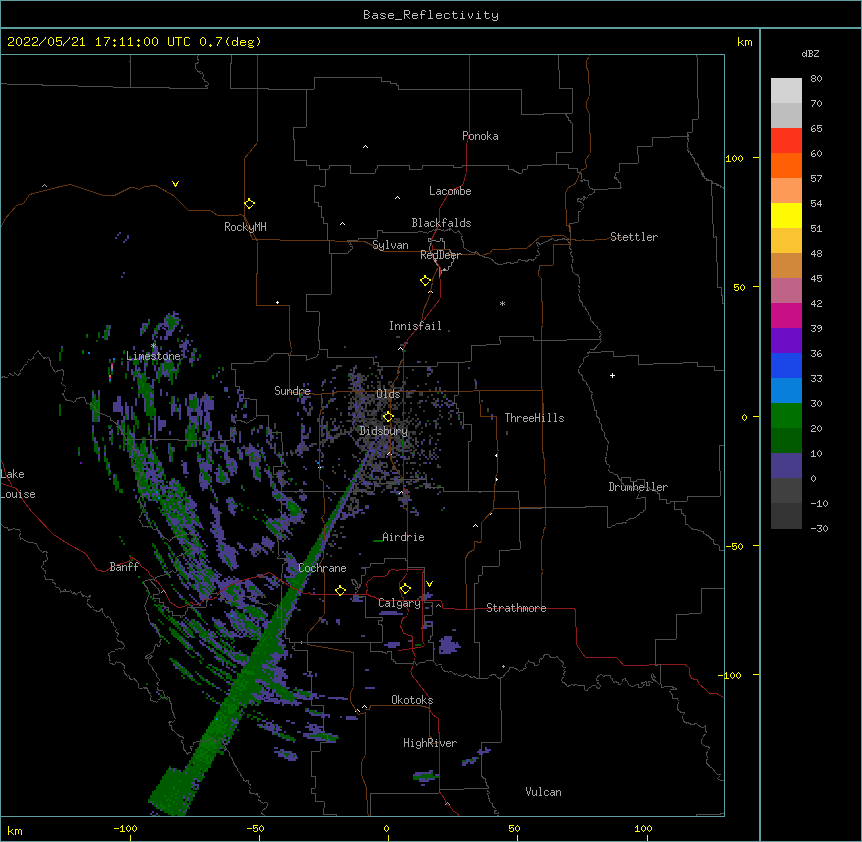Screen dimensions: 862x842
Task: Select the RedDeer label
Action: [x=440, y=255]
